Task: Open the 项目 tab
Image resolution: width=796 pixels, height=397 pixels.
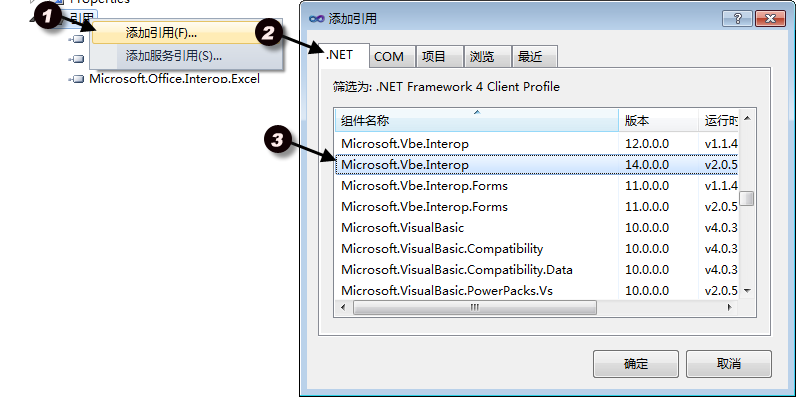Action: (440, 57)
